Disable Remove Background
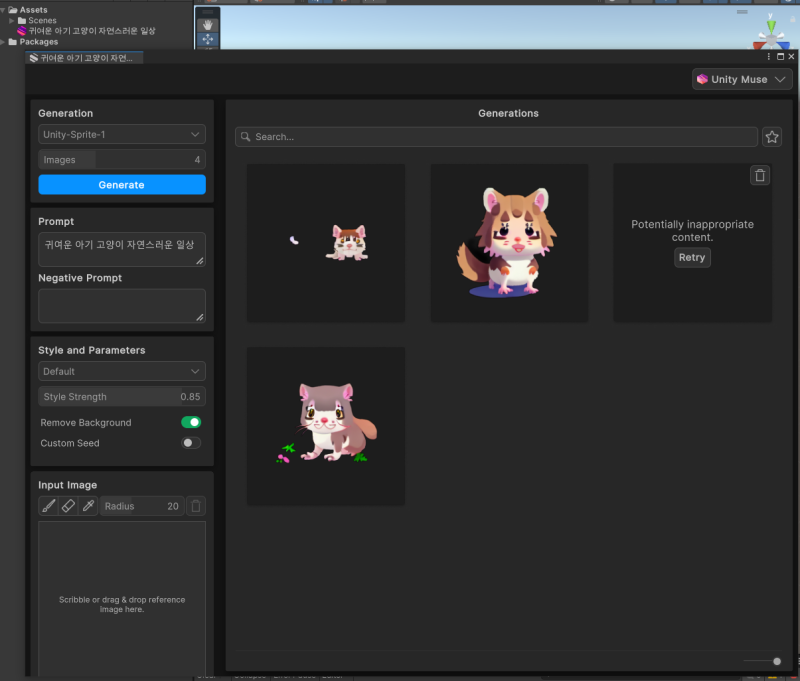This screenshot has width=800, height=681. click(x=190, y=422)
